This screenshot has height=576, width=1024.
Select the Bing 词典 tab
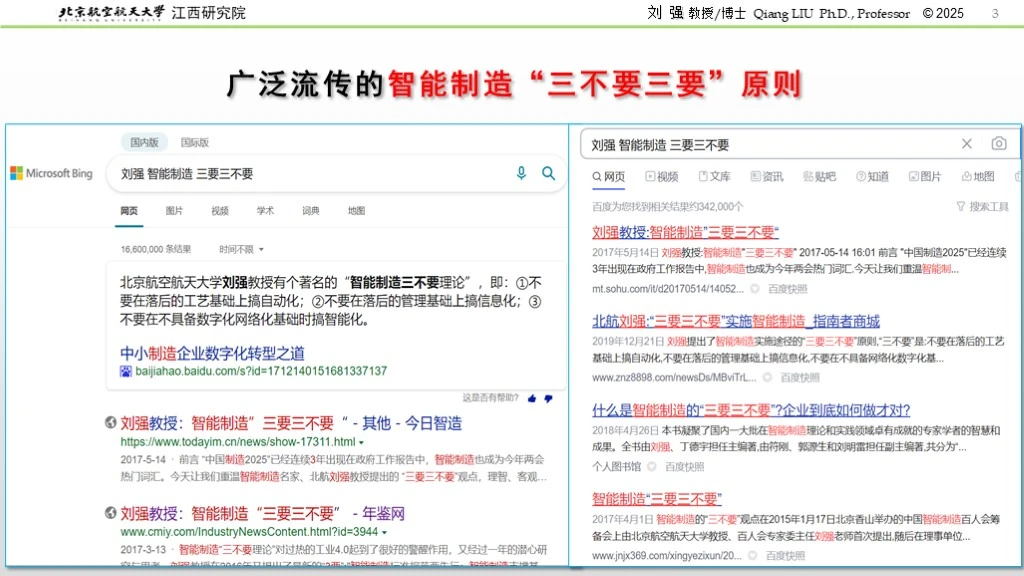(x=311, y=211)
